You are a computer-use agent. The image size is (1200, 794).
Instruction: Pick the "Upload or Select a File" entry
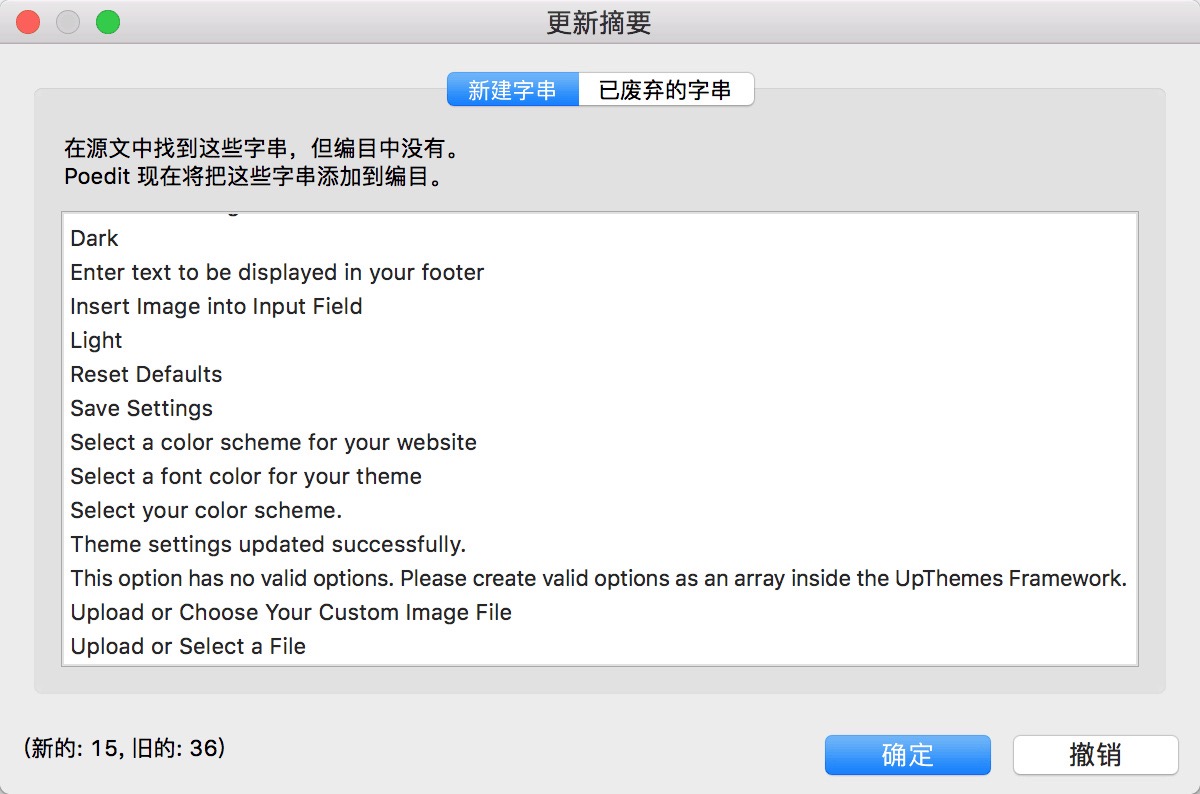coord(188,647)
